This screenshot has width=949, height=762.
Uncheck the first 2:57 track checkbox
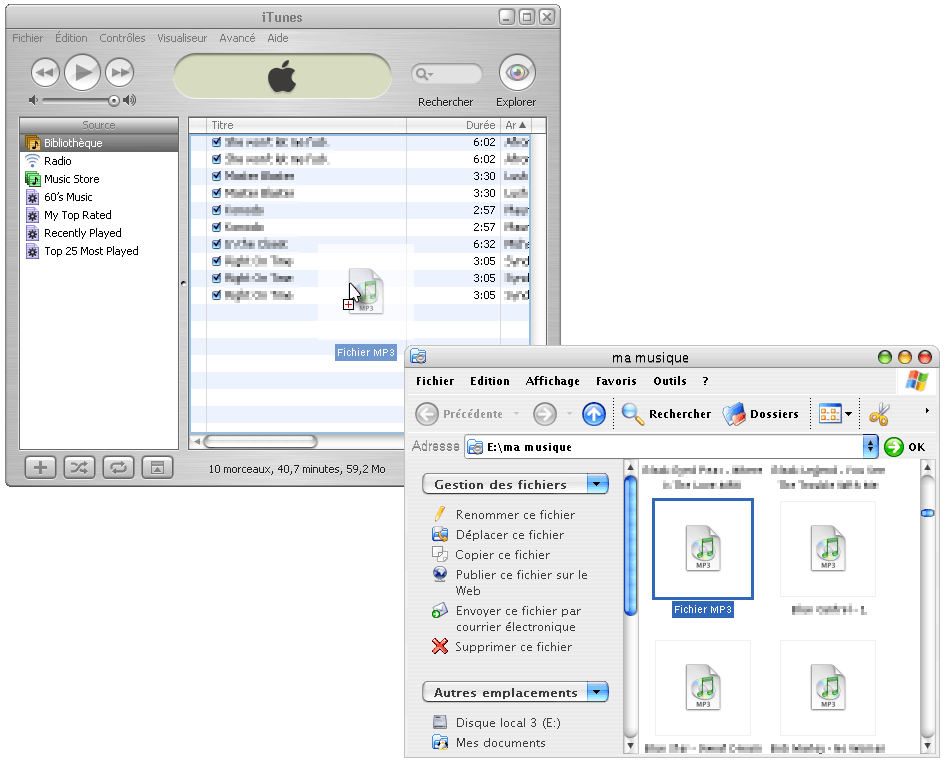[x=216, y=210]
